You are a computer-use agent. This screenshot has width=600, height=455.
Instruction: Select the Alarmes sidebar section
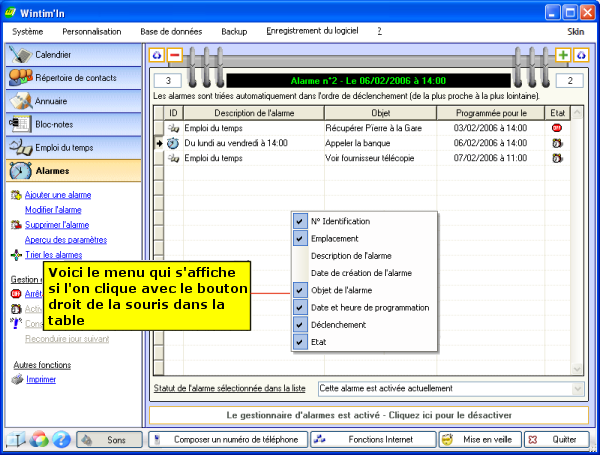tap(73, 171)
